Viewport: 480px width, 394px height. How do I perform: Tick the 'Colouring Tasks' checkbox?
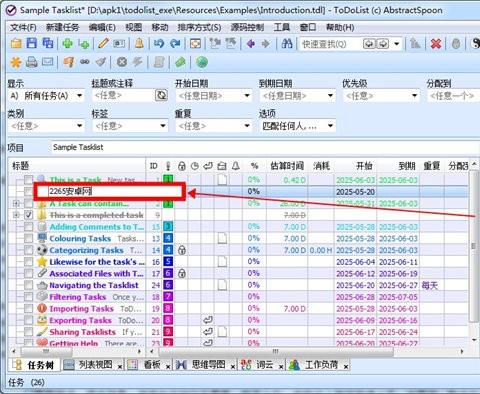[x=29, y=238]
